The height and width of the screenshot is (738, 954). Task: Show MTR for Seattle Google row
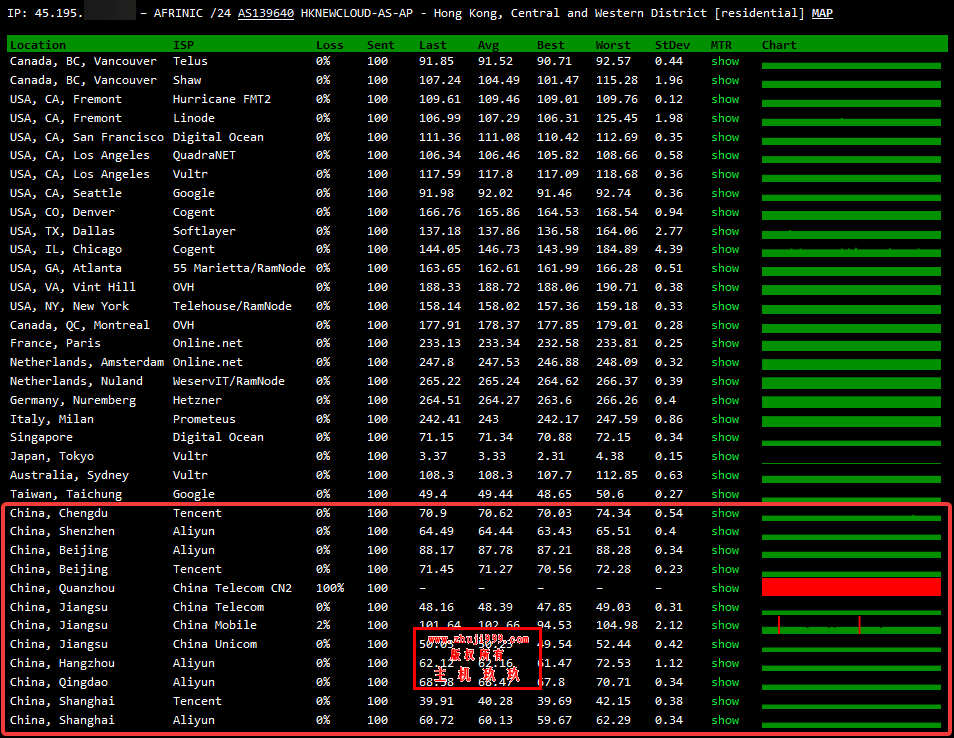point(725,193)
